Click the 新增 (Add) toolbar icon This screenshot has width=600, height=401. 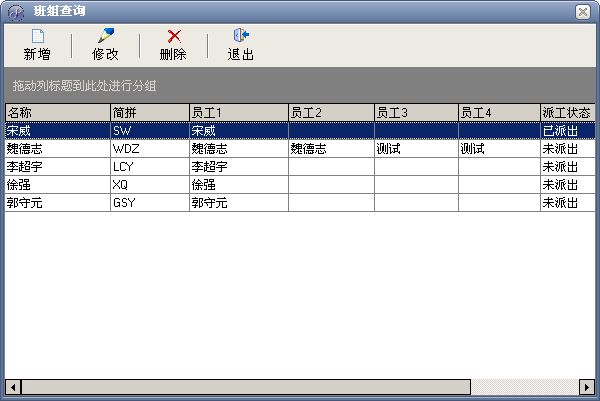[38, 37]
